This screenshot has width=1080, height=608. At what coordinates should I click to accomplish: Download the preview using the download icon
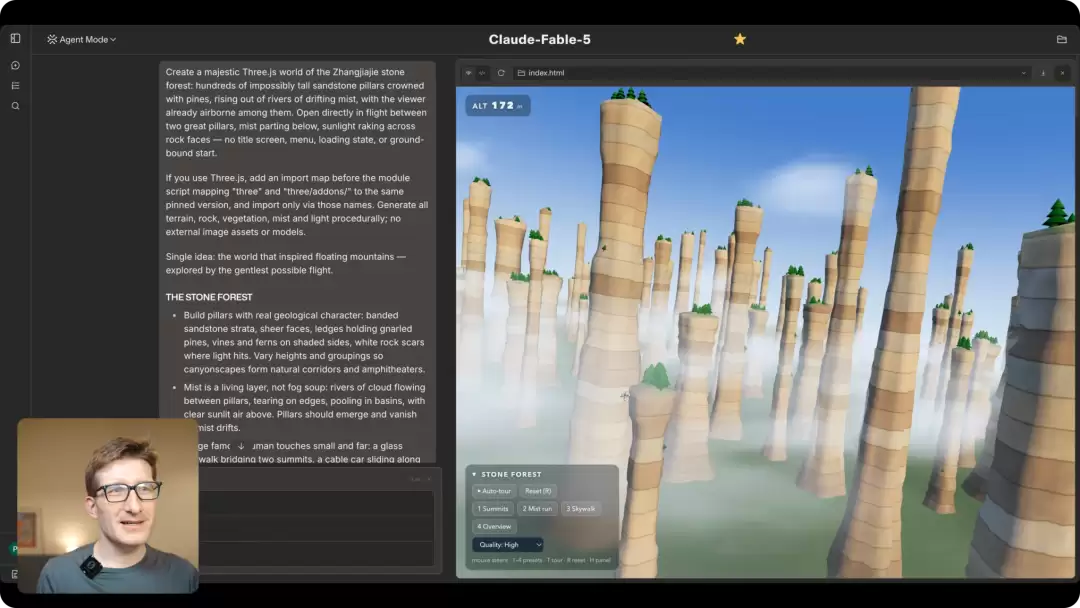pyautogui.click(x=1043, y=73)
